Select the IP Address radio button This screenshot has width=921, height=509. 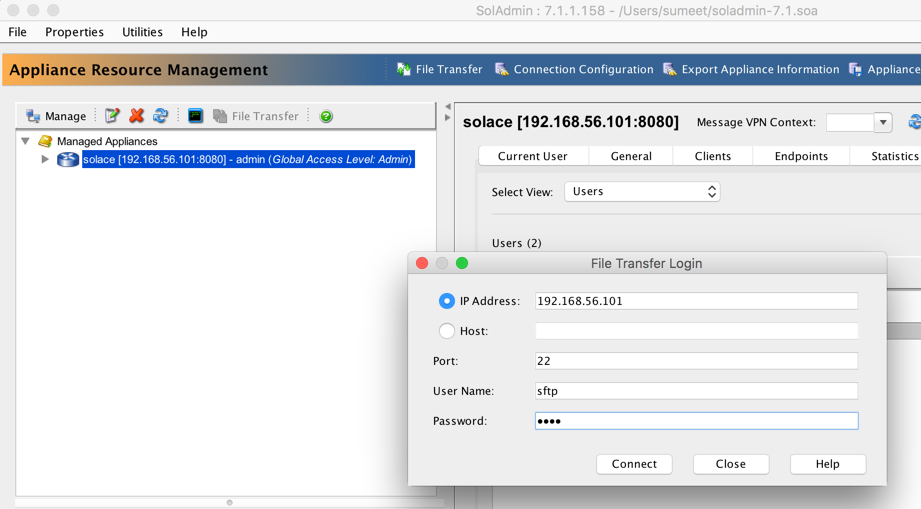click(x=446, y=301)
